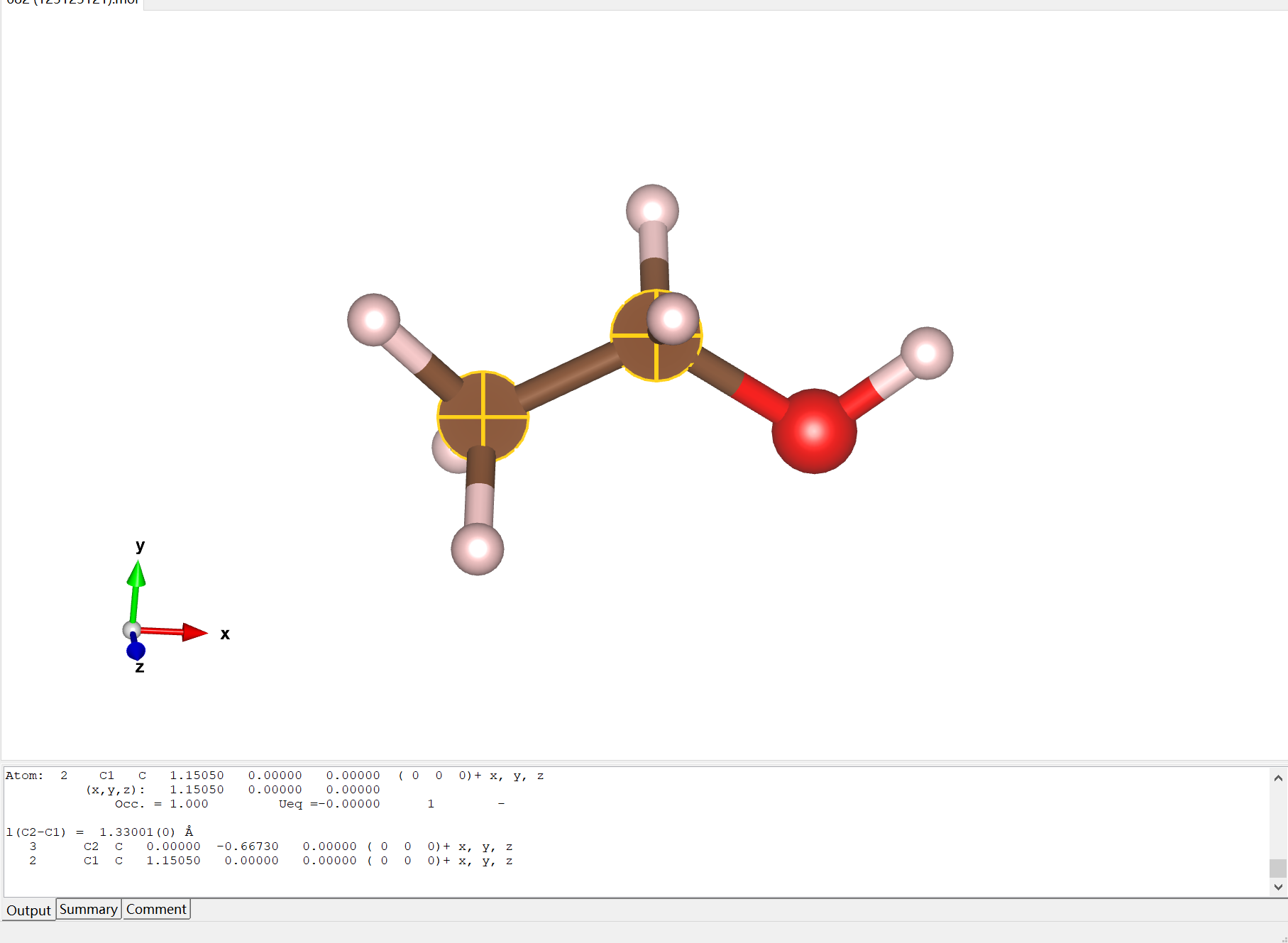Select the Output tab
Image resolution: width=1288 pixels, height=943 pixels.
[x=28, y=910]
